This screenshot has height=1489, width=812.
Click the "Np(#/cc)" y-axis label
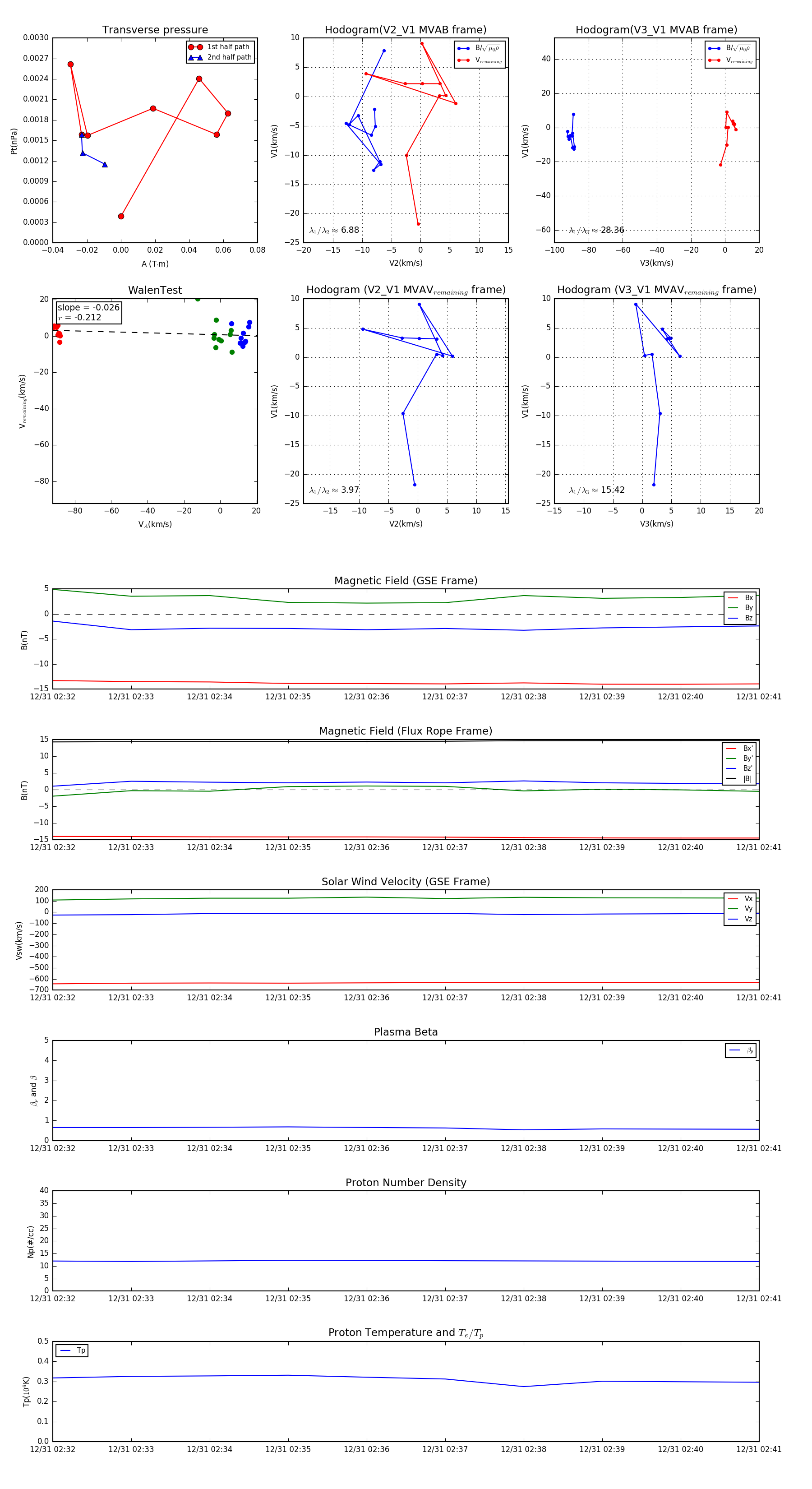31,1242
